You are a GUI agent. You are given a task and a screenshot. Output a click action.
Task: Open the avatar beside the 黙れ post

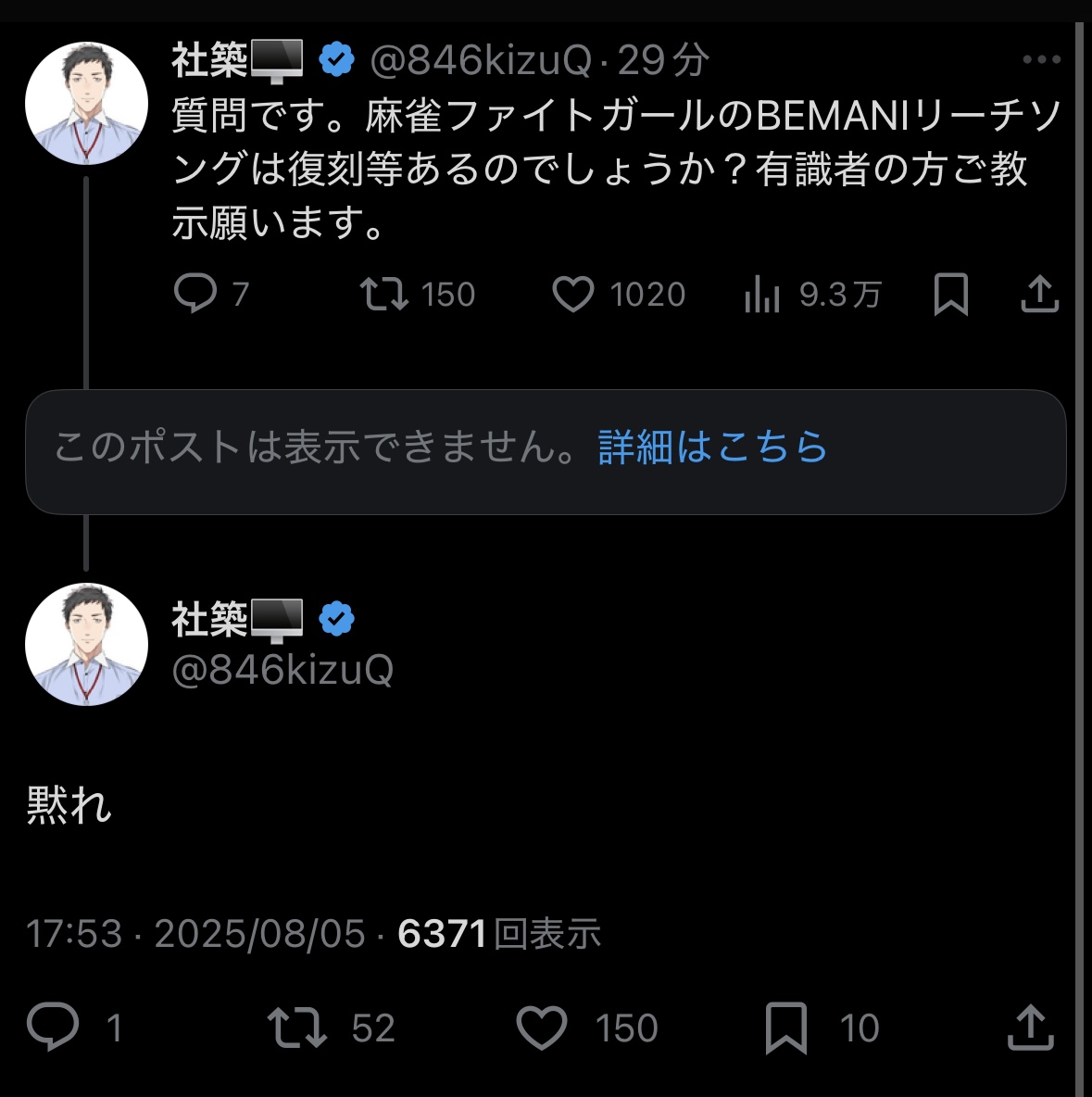tap(86, 644)
